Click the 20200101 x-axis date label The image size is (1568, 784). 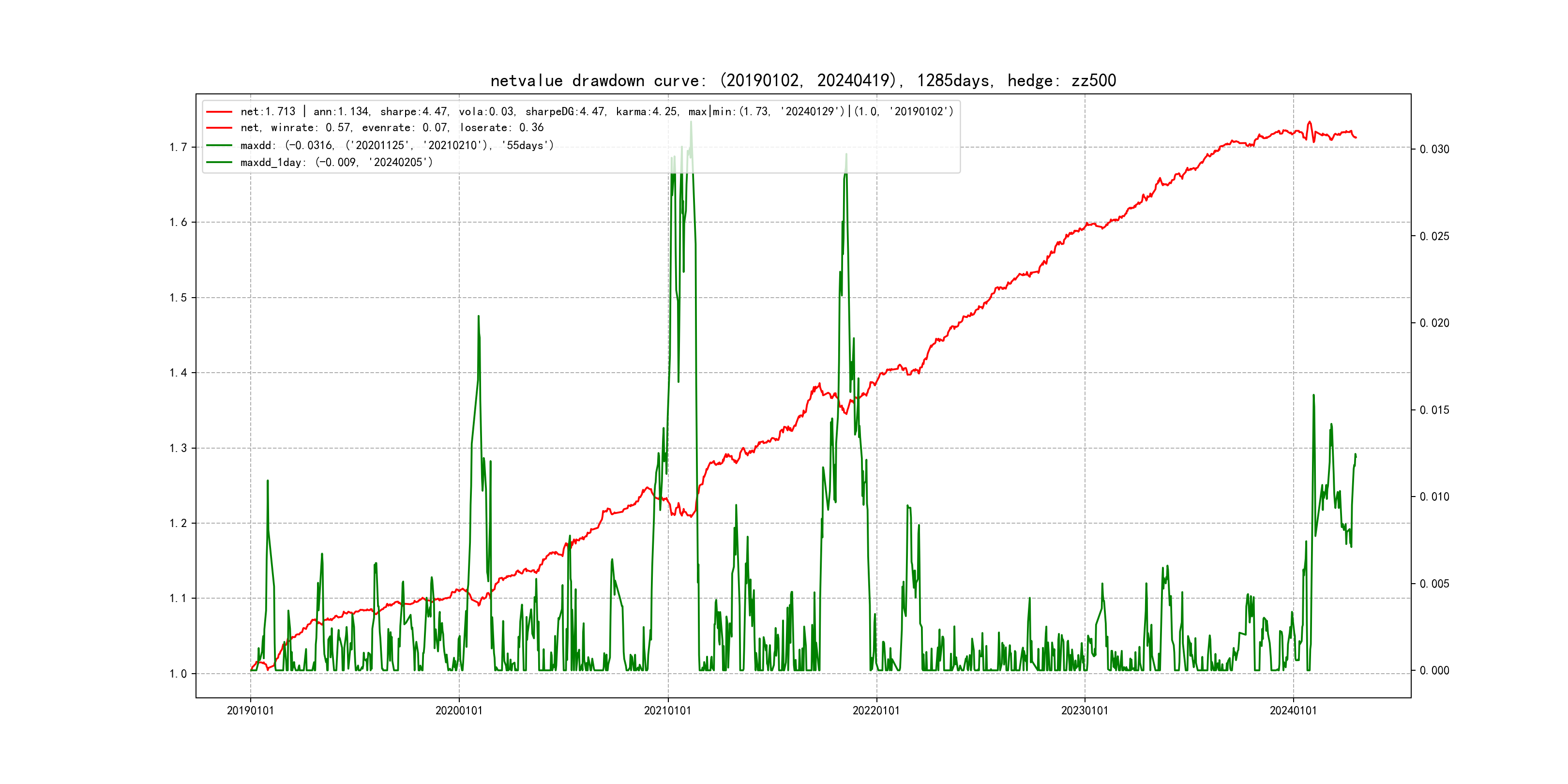(459, 710)
